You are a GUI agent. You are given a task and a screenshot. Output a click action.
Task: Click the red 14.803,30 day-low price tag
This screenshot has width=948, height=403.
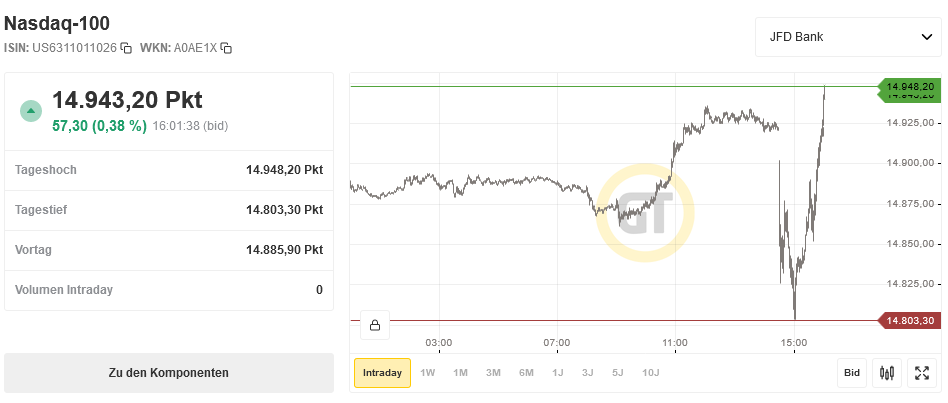coord(908,321)
